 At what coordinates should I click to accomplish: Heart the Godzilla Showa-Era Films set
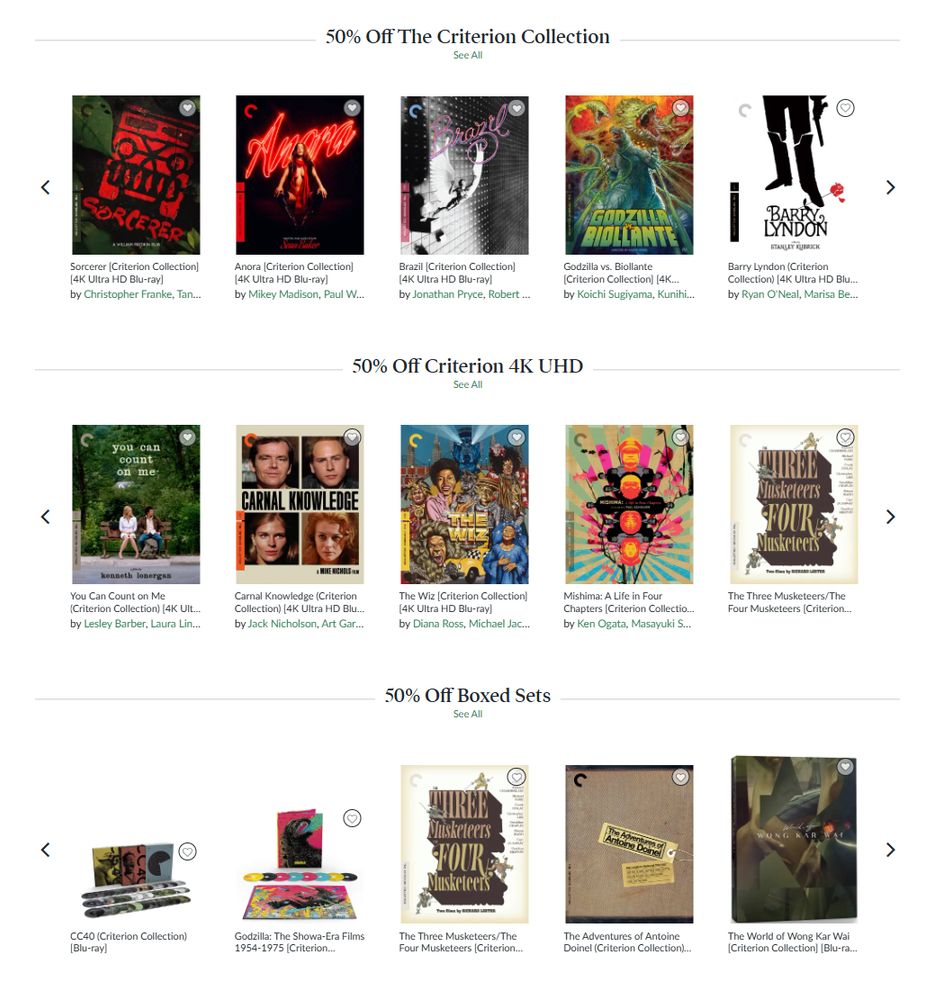(x=352, y=818)
